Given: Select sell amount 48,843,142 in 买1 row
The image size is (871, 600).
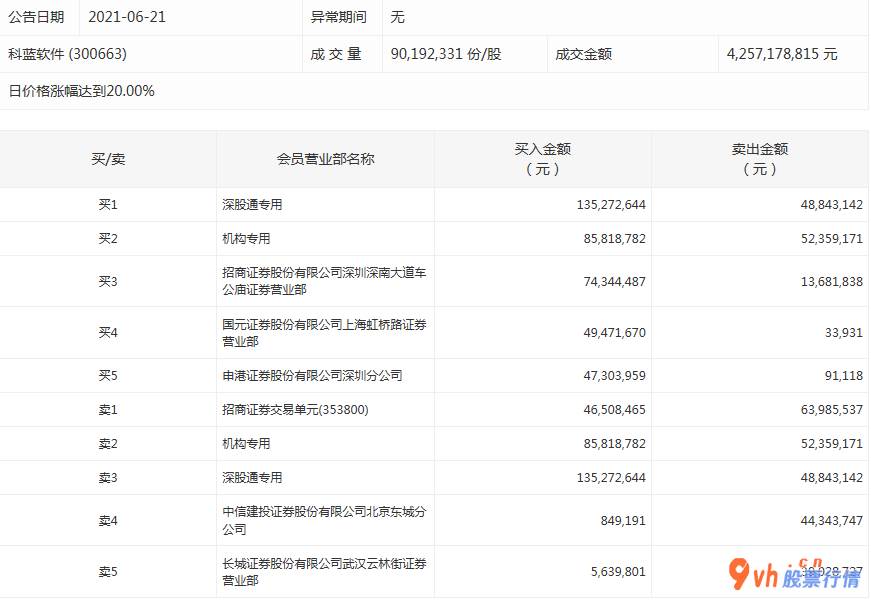Looking at the screenshot, I should click(832, 204).
